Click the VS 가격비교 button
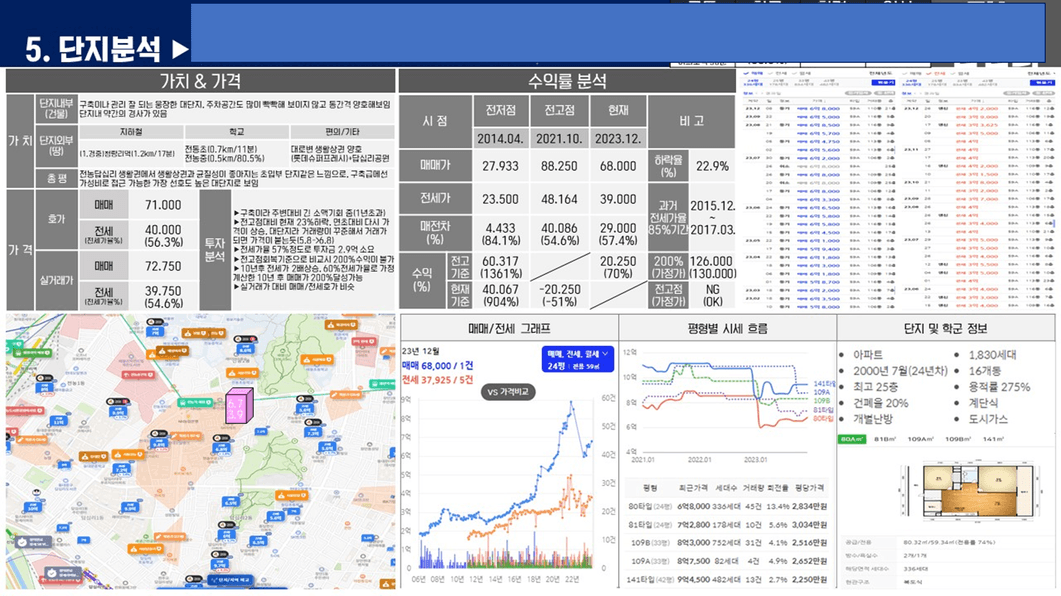Image resolution: width=1061 pixels, height=596 pixels. (508, 392)
